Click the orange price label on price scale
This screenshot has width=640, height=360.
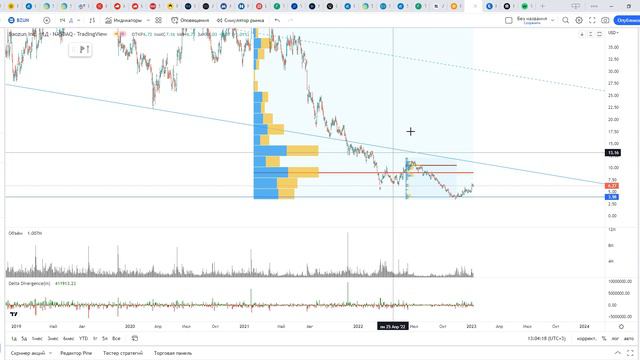pos(612,186)
